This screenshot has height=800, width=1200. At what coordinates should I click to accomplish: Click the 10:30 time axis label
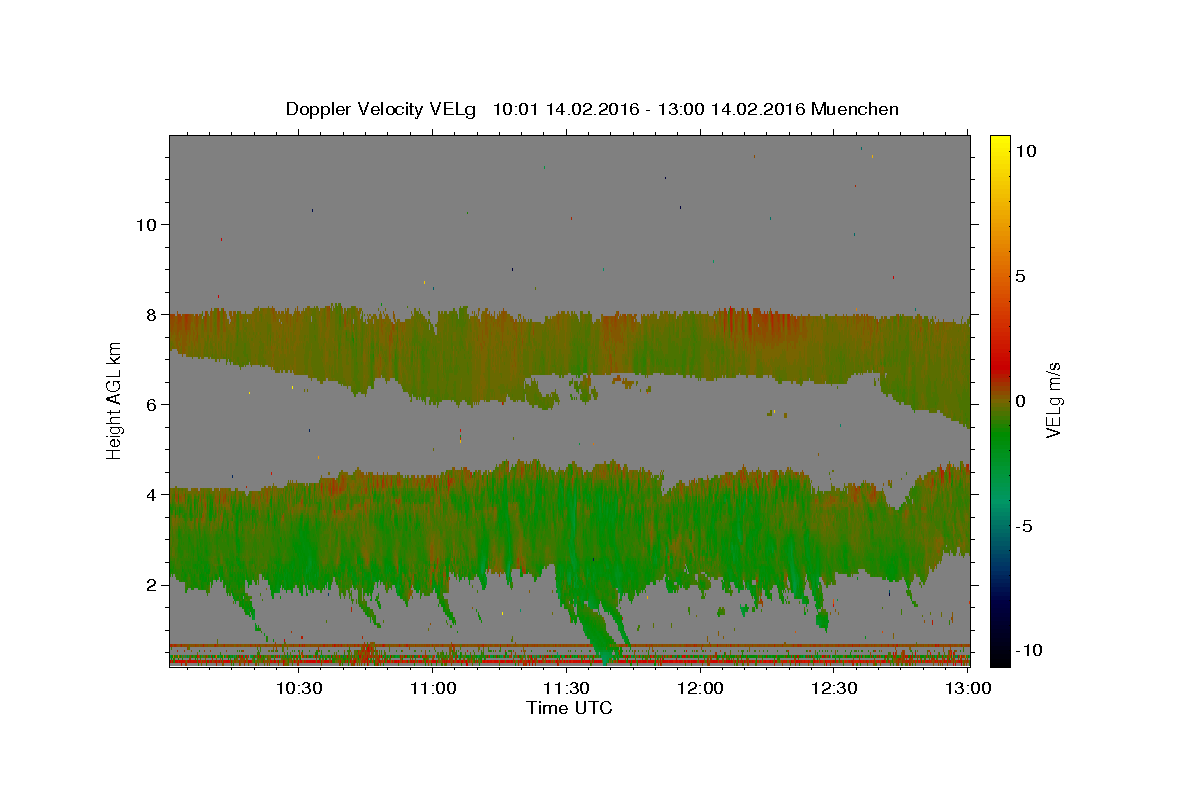299,688
